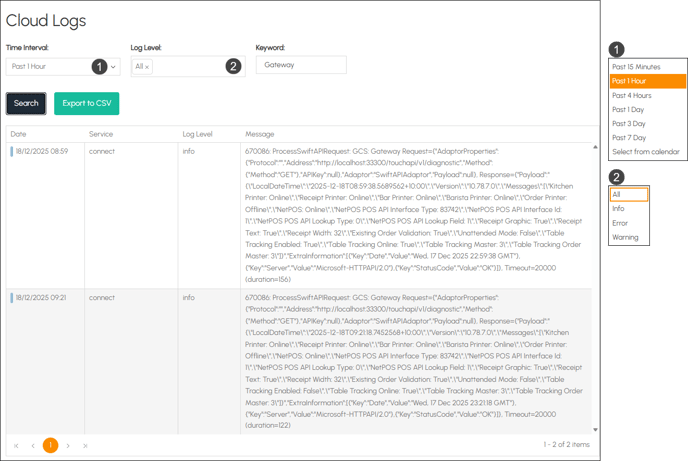Click the Search button

pyautogui.click(x=26, y=103)
